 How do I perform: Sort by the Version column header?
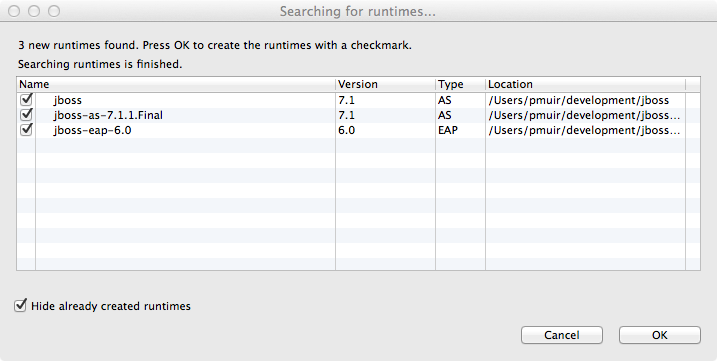[385, 84]
